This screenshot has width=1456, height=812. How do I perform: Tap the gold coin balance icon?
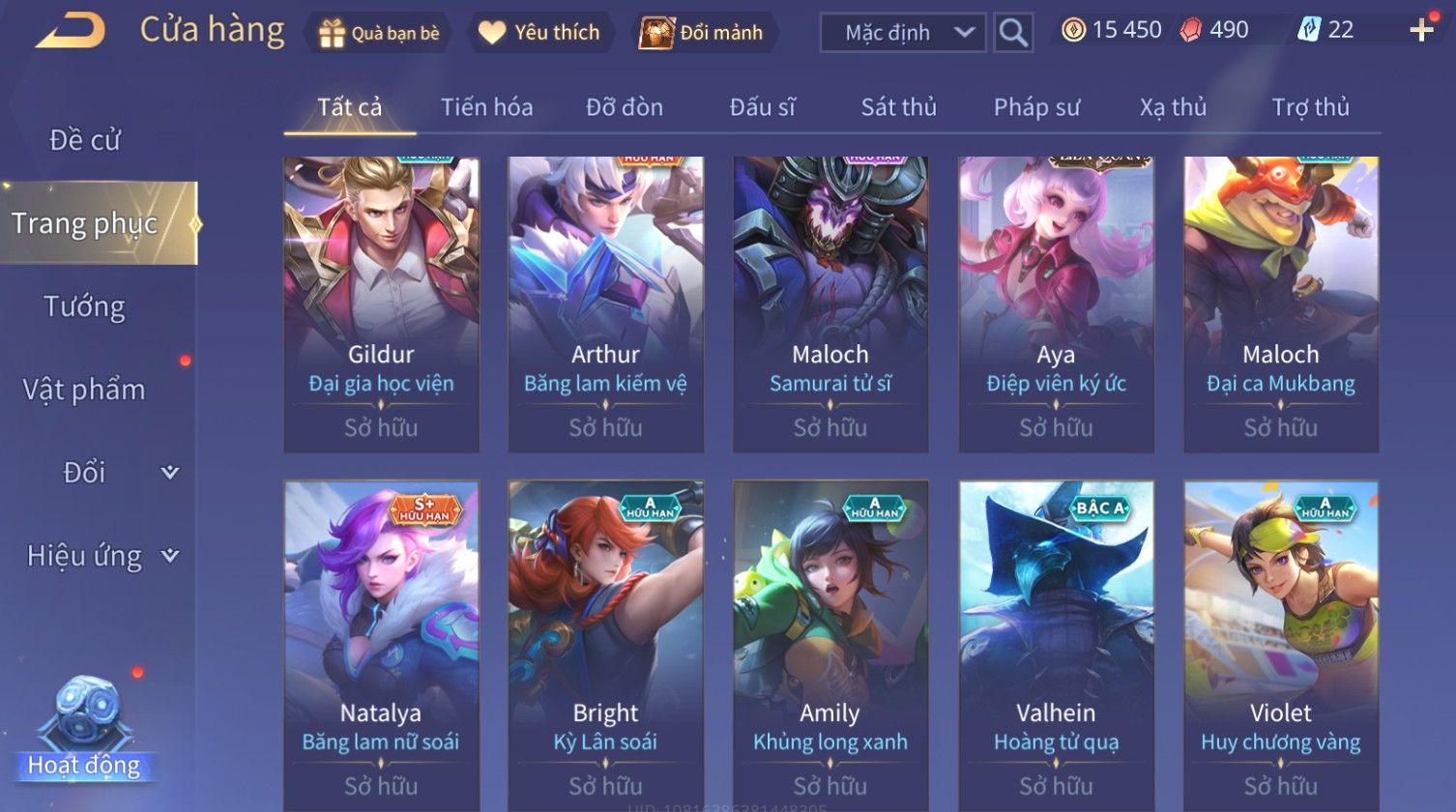(x=1073, y=30)
